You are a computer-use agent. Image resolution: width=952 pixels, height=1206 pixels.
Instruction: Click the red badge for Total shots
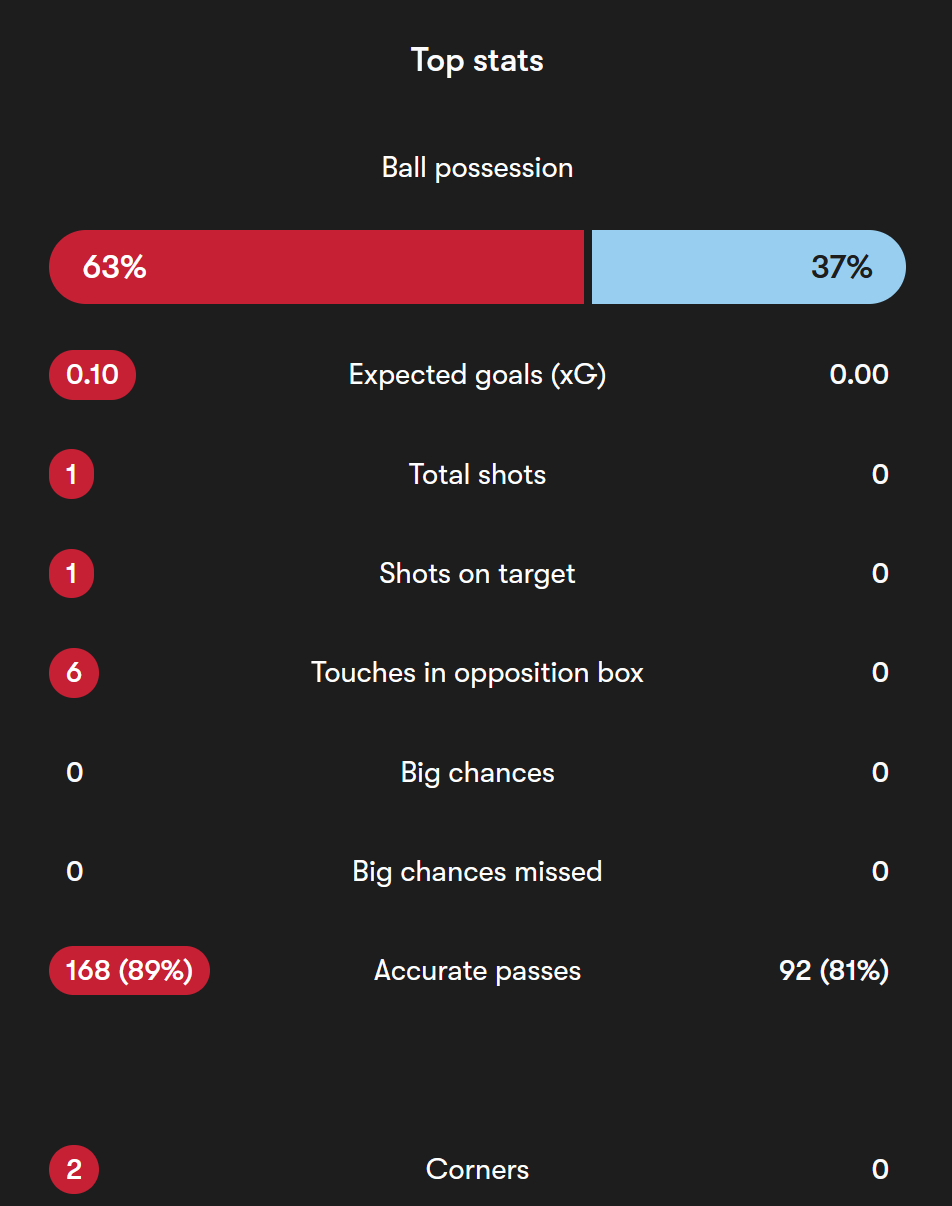tap(71, 474)
